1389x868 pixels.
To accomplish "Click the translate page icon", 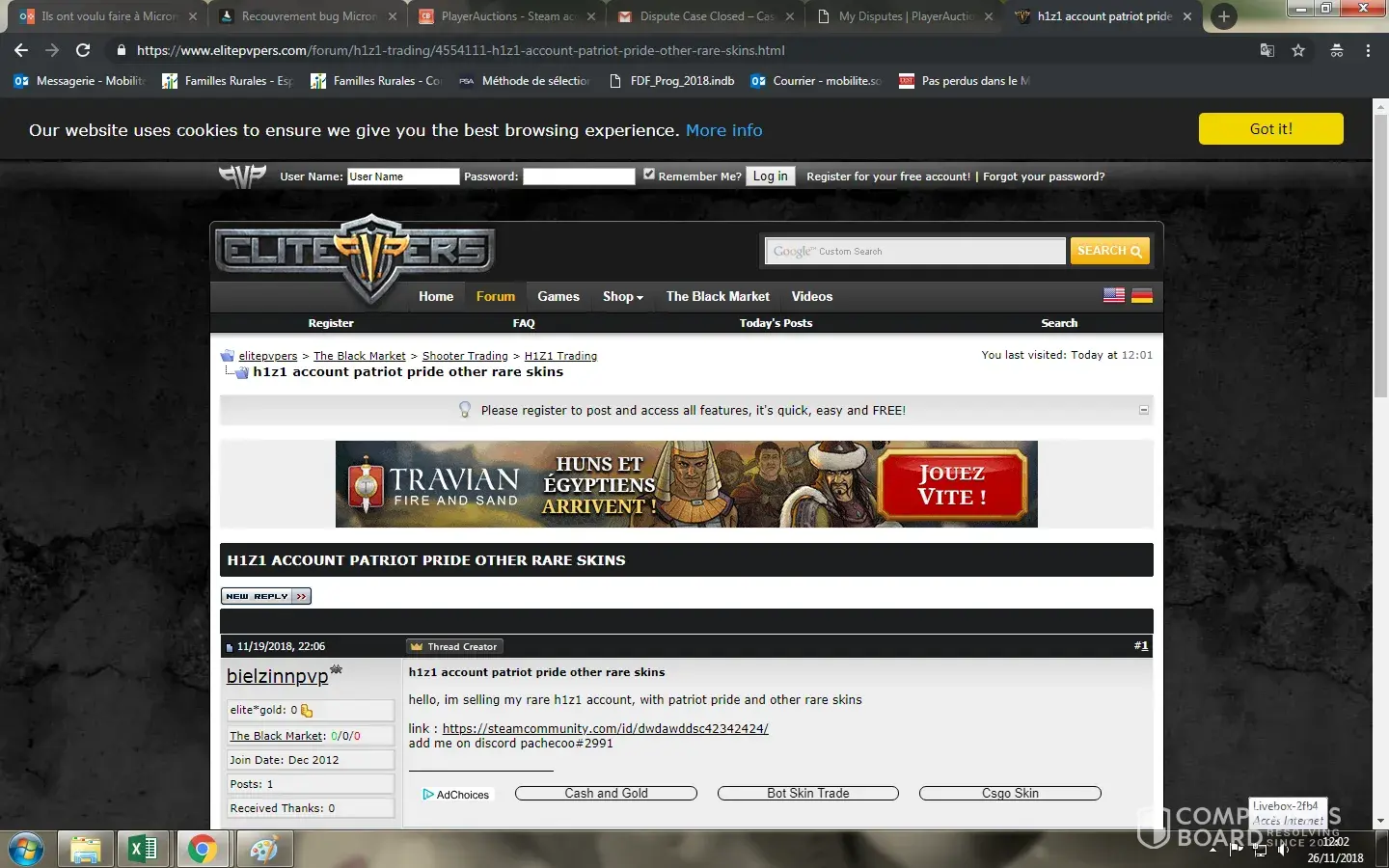I will (1267, 50).
